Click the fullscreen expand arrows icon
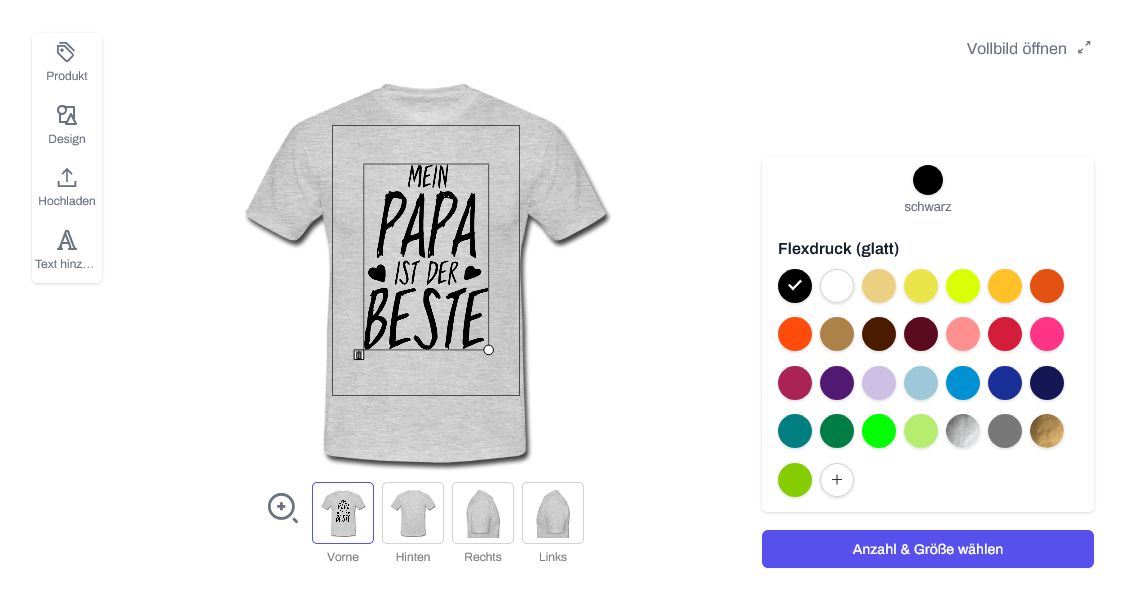The width and height of the screenshot is (1126, 598). [x=1084, y=48]
